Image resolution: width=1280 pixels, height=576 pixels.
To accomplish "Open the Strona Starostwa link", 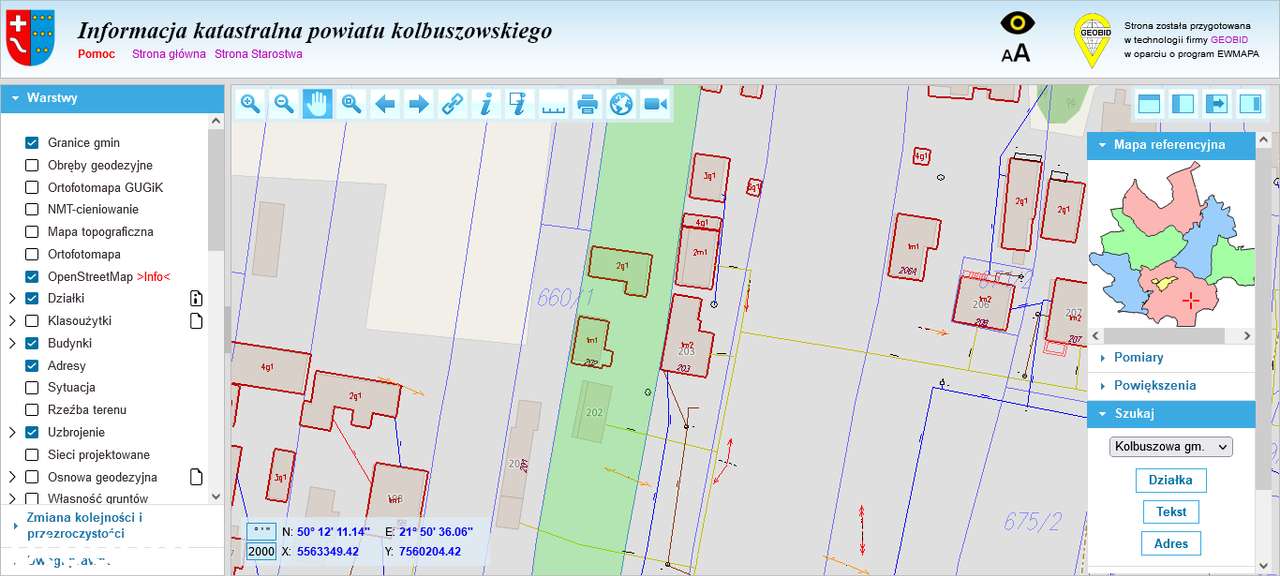I will pyautogui.click(x=258, y=54).
